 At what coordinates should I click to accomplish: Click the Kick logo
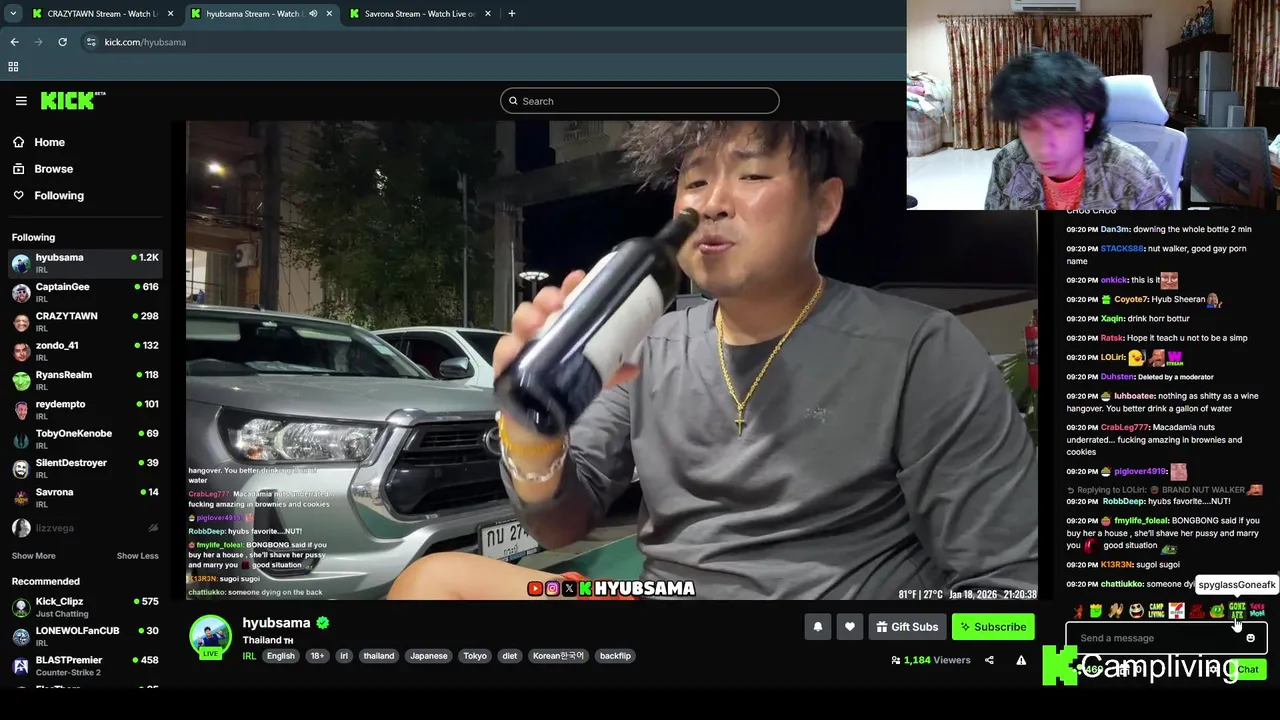coord(73,100)
